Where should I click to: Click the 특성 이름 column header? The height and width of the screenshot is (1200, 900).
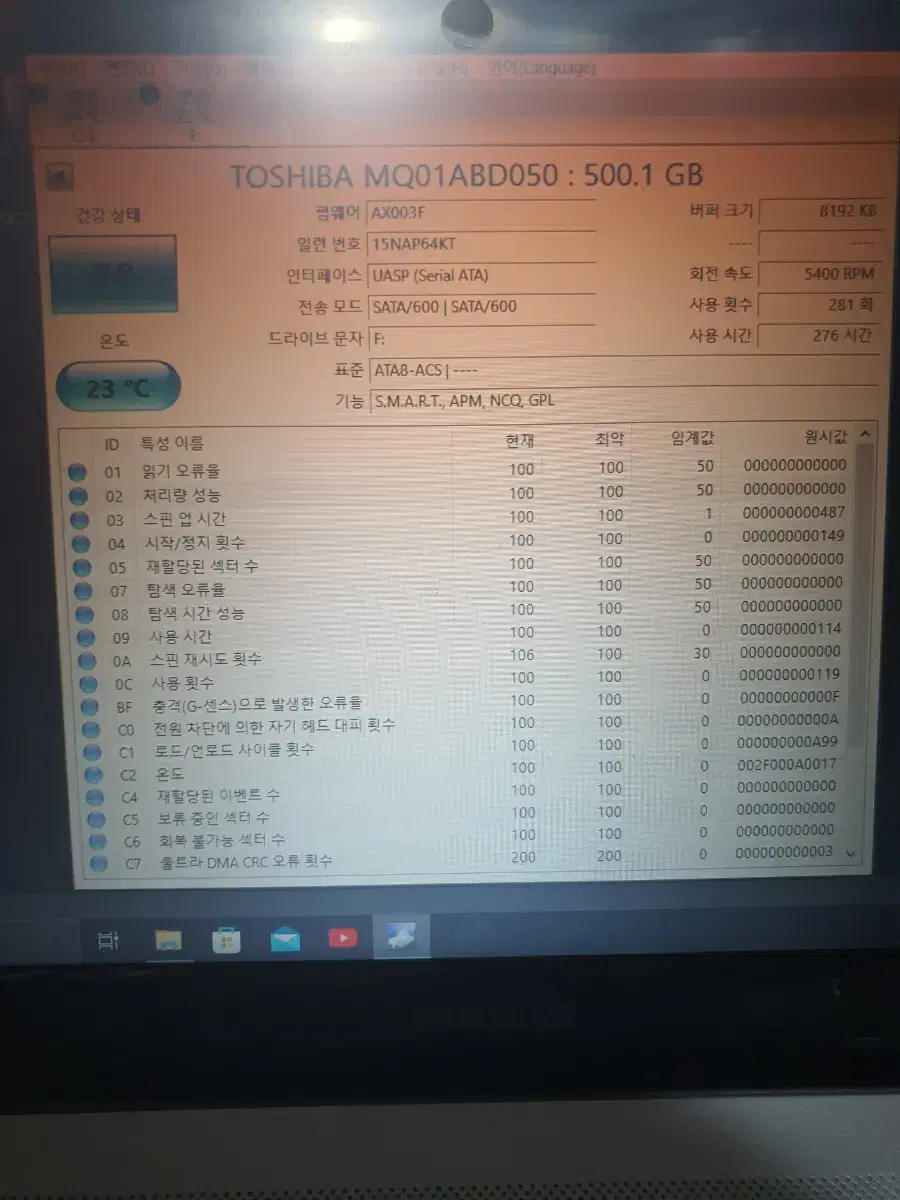click(171, 442)
